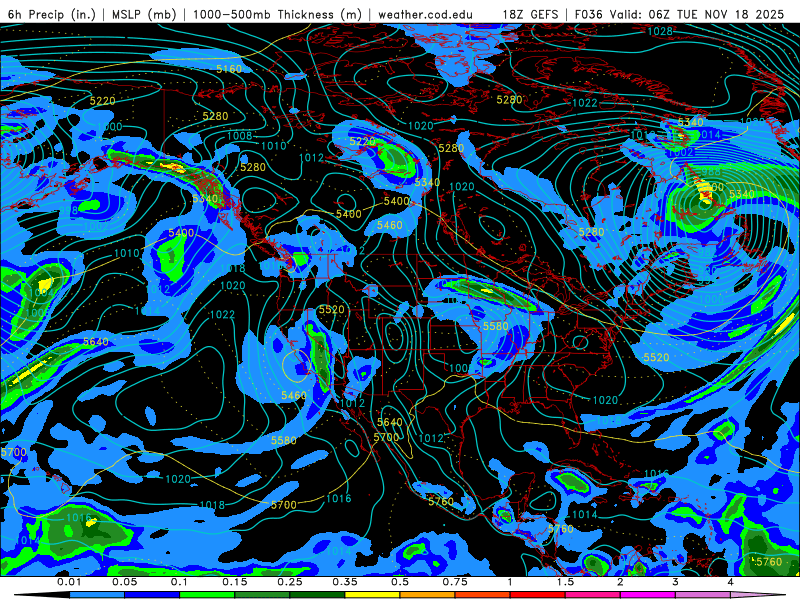Viewport: 800px width, 600px height.
Task: Click the '0.1' colorbar tick label
Action: tap(179, 582)
